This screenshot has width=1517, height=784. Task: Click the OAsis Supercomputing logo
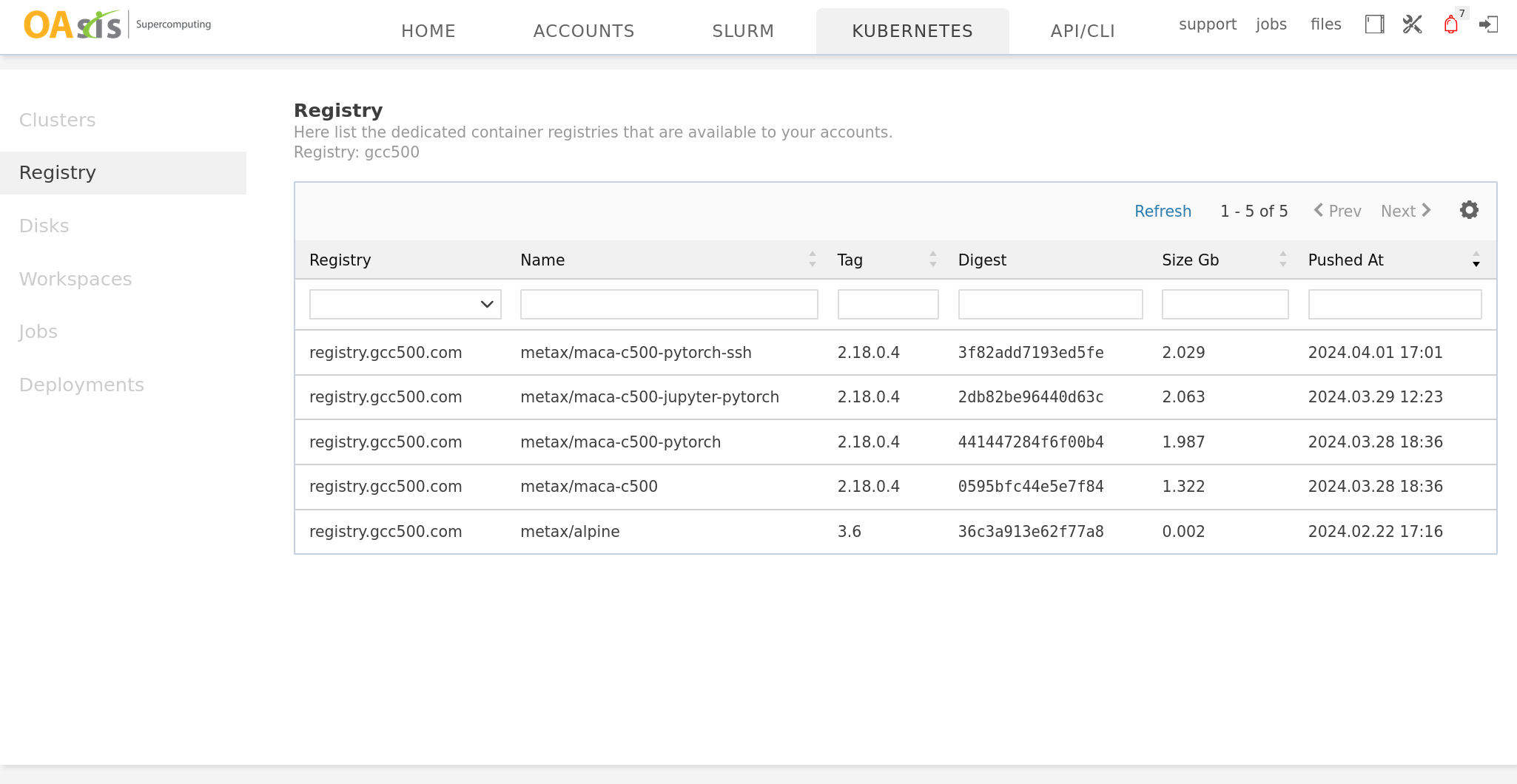pos(117,24)
